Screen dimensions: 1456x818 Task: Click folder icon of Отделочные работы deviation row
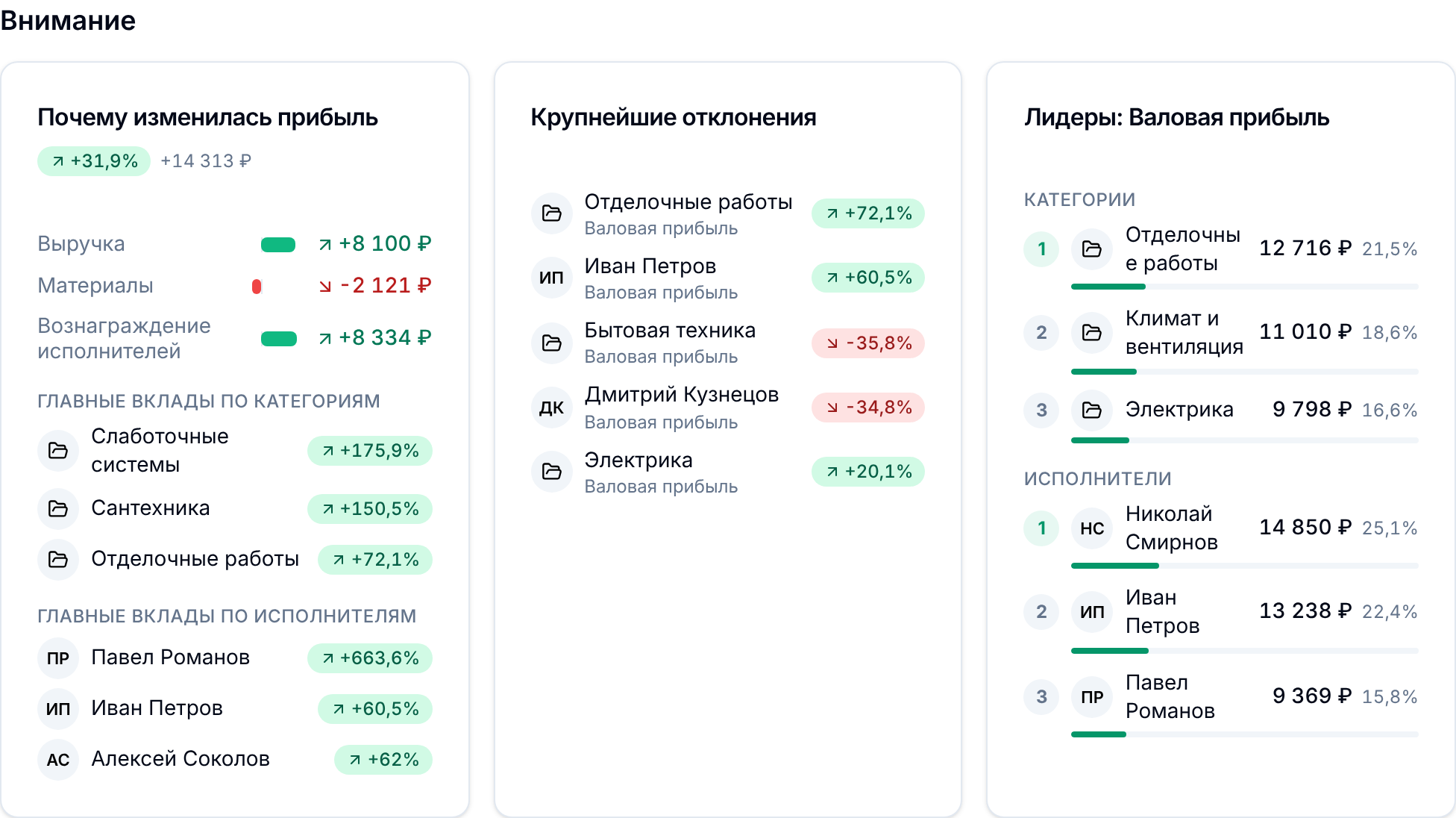(x=552, y=213)
